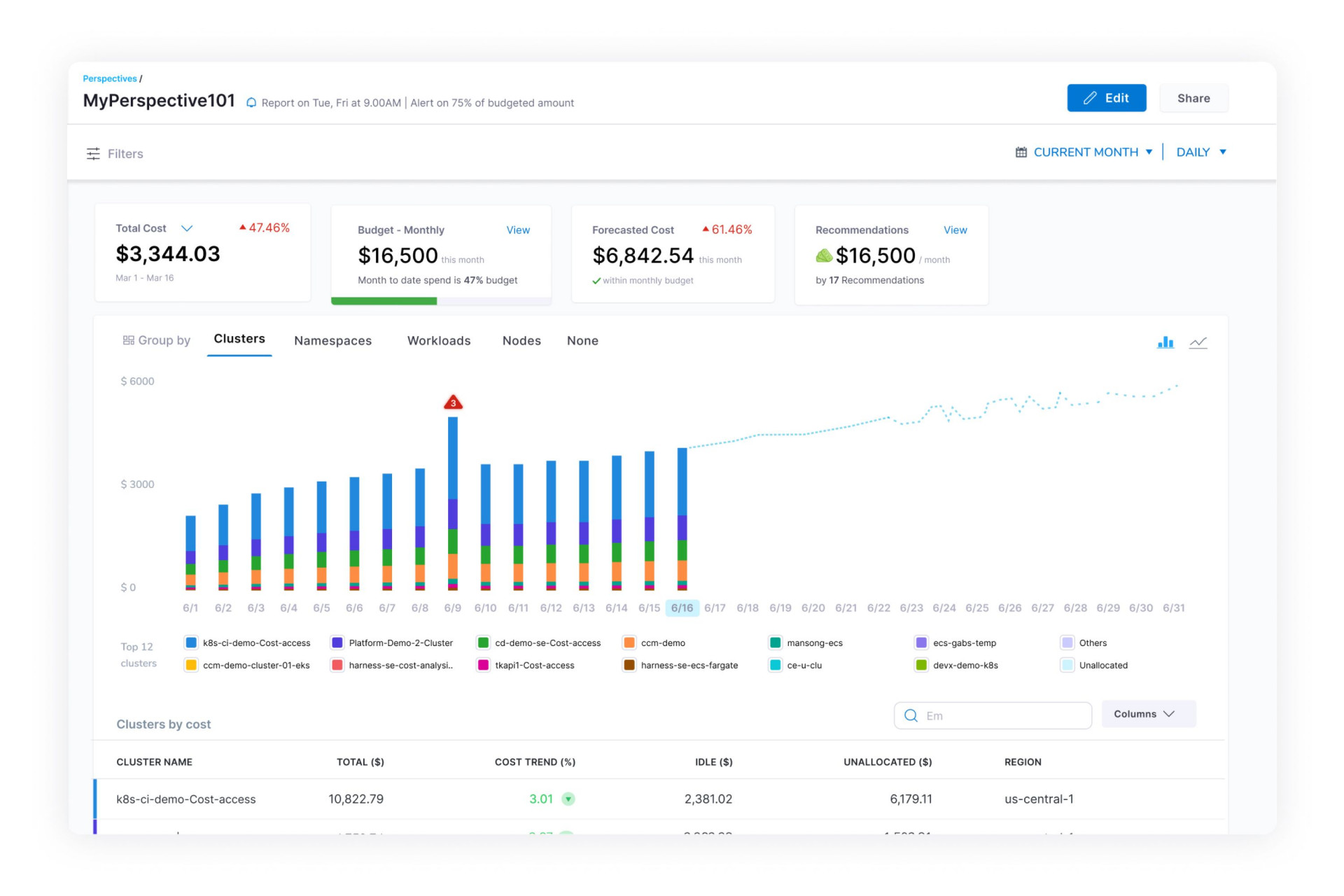
Task: Click the search magnifier in Clusters by cost
Action: 911,715
